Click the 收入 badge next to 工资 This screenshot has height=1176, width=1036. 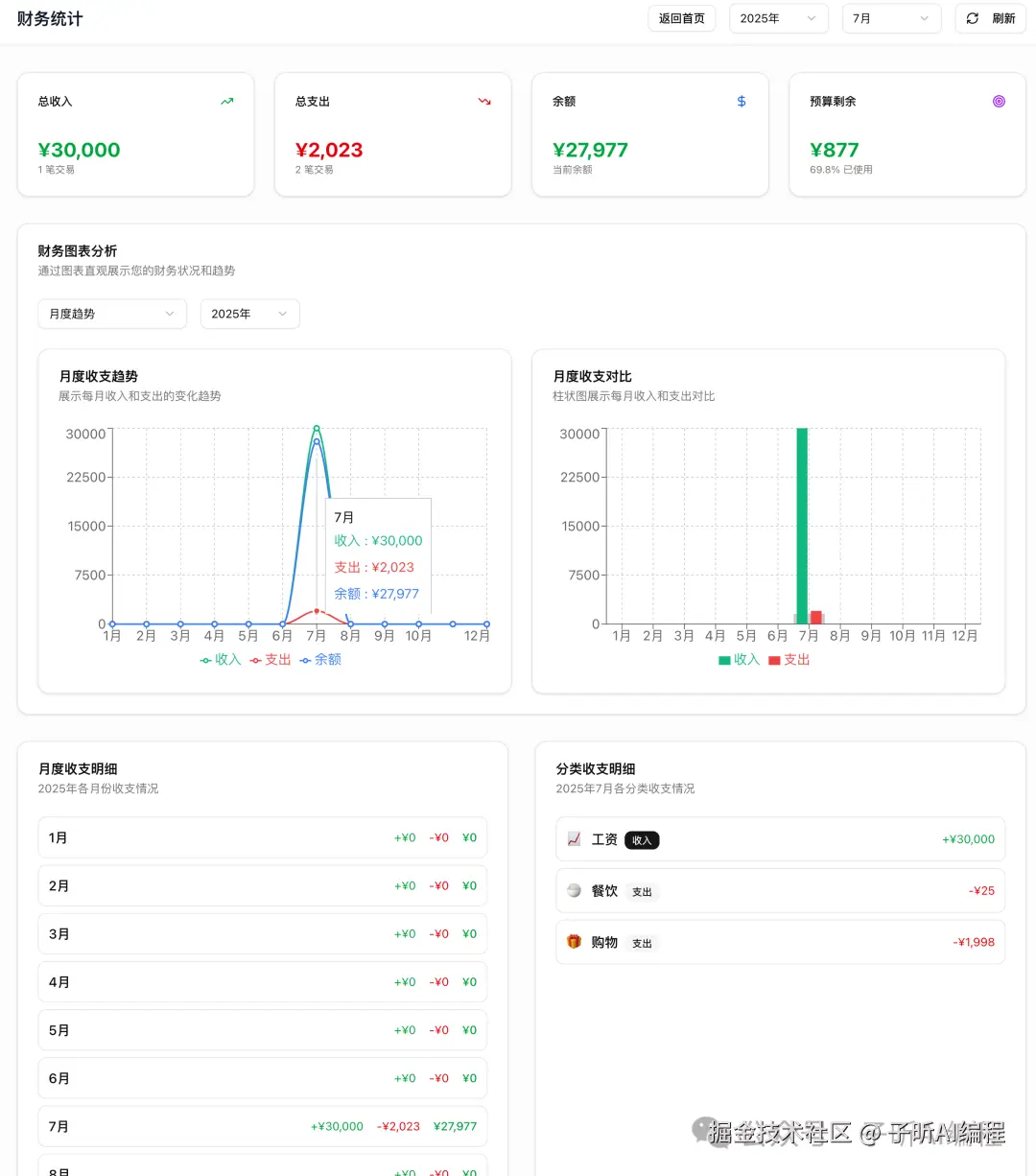642,840
